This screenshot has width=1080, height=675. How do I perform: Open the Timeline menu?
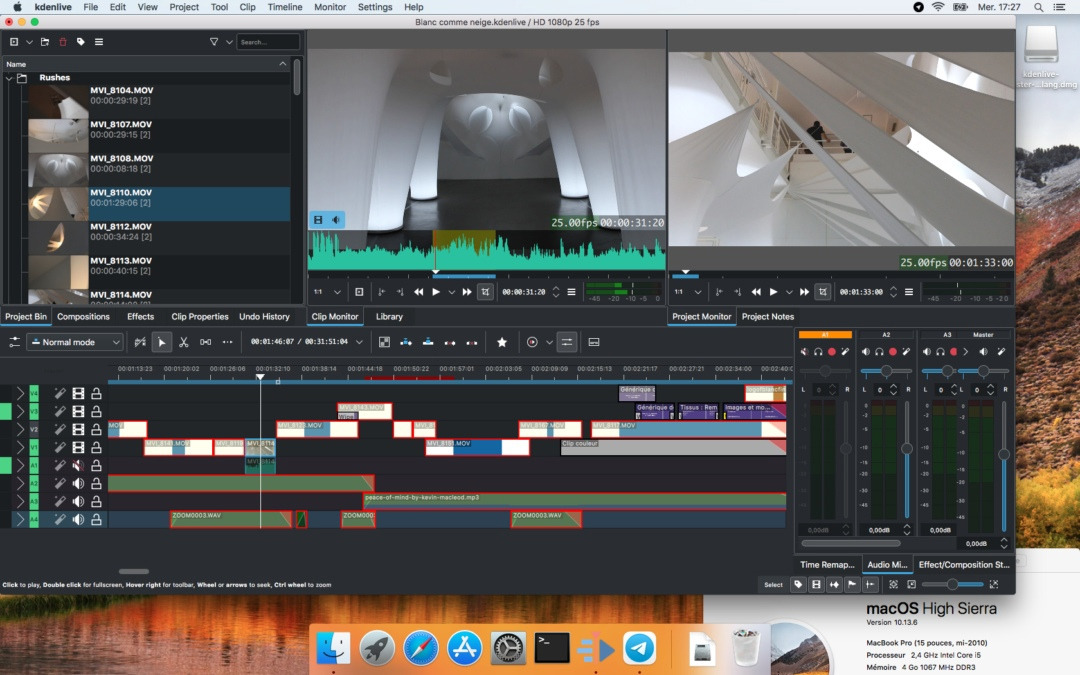click(284, 7)
